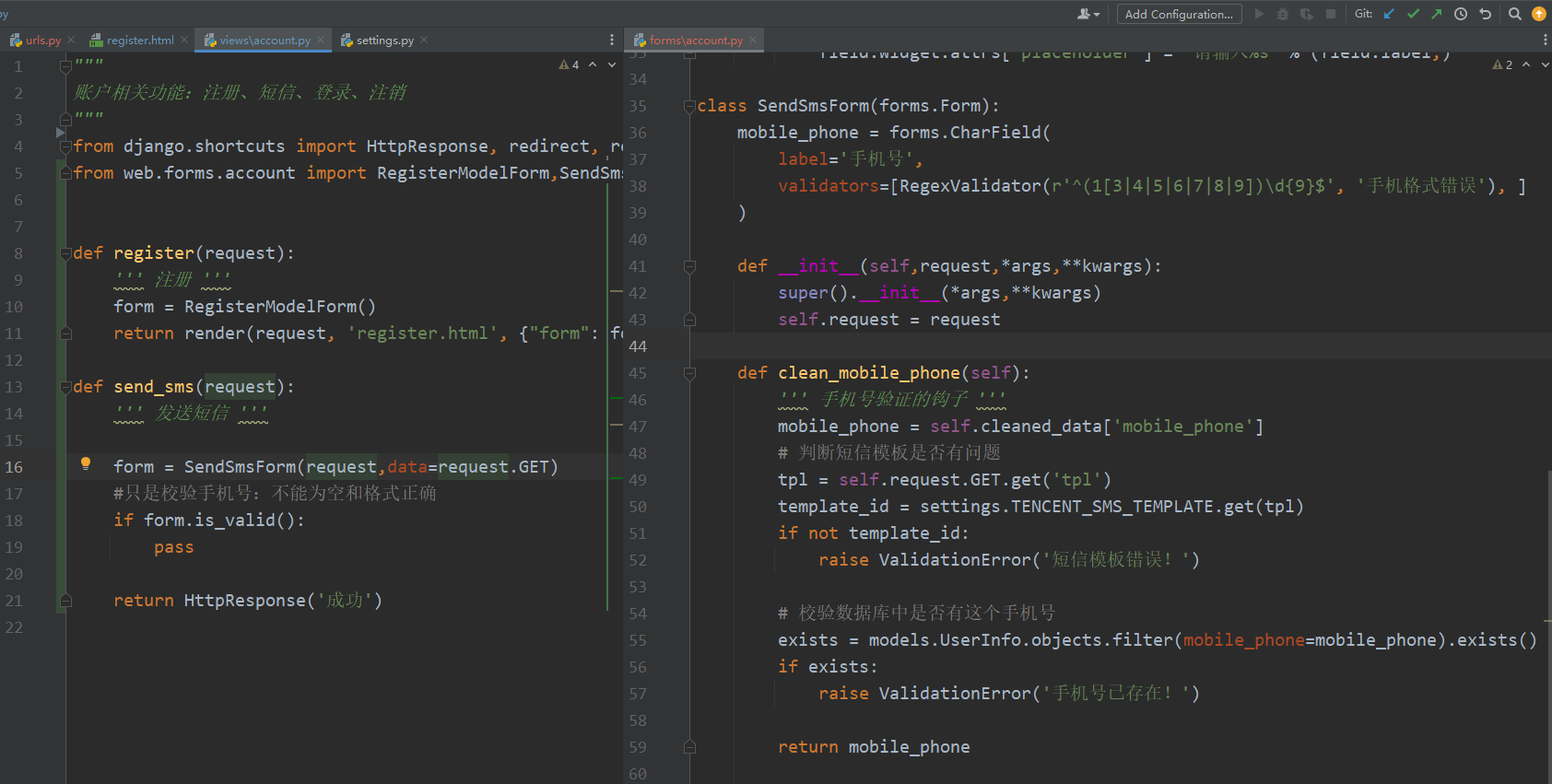Image resolution: width=1552 pixels, height=784 pixels.
Task: Close the views\account.py tab
Action: pos(321,40)
